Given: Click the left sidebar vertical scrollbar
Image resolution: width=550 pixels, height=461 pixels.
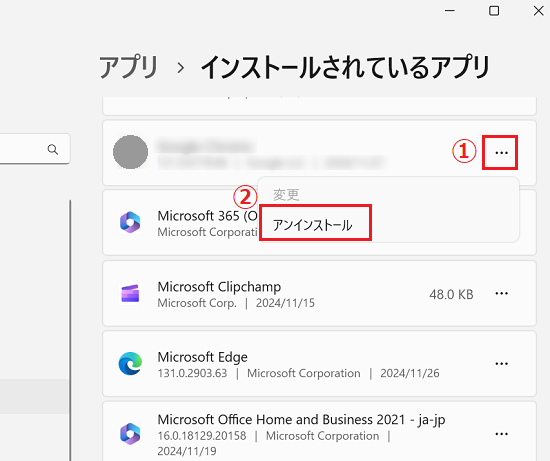Looking at the screenshot, I should (70, 330).
